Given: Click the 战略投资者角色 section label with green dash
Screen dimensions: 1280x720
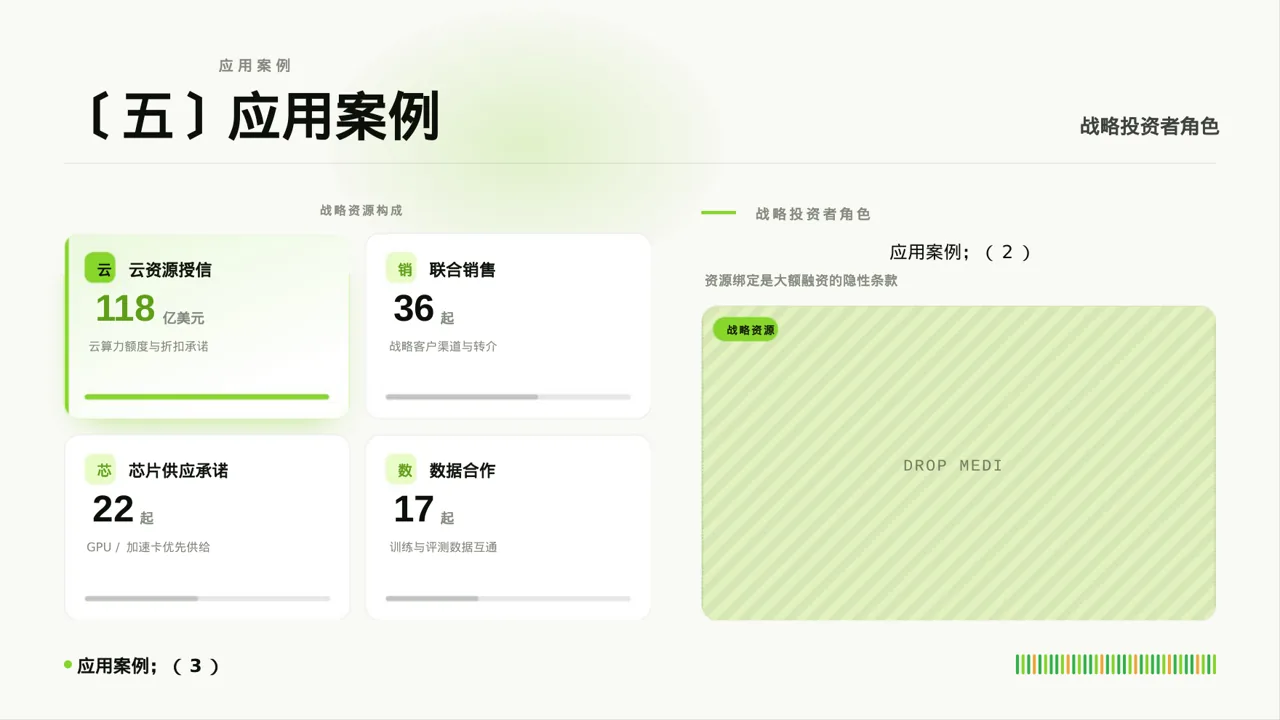Looking at the screenshot, I should pos(813,214).
